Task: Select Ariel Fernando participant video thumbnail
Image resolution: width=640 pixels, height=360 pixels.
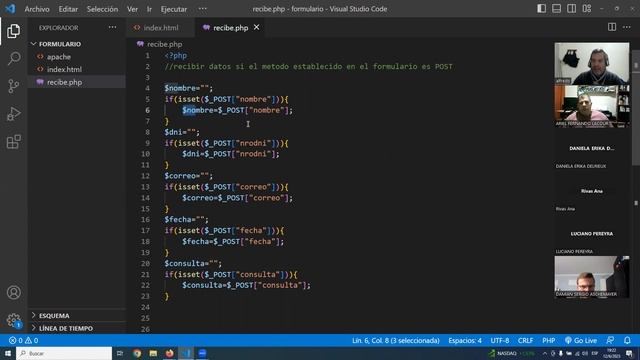Action: (x=591, y=106)
